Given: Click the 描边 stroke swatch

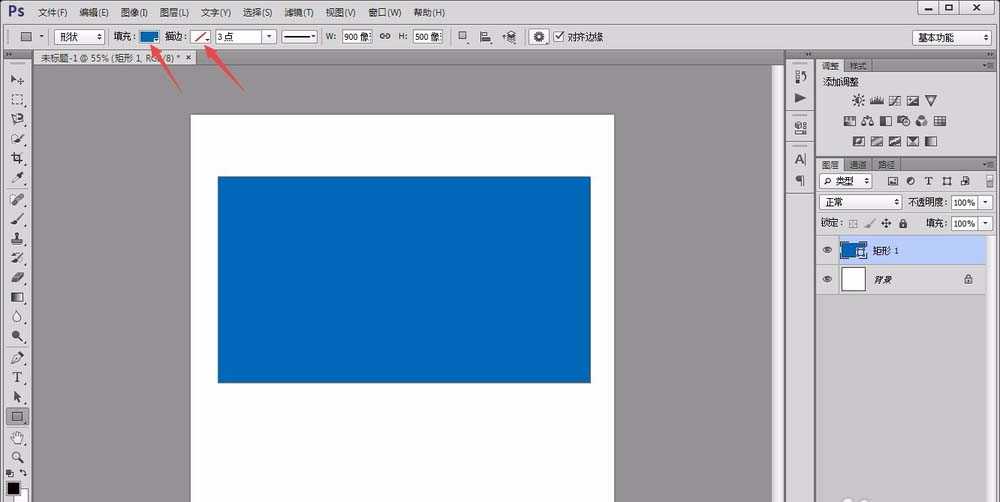Looking at the screenshot, I should click(x=200, y=37).
